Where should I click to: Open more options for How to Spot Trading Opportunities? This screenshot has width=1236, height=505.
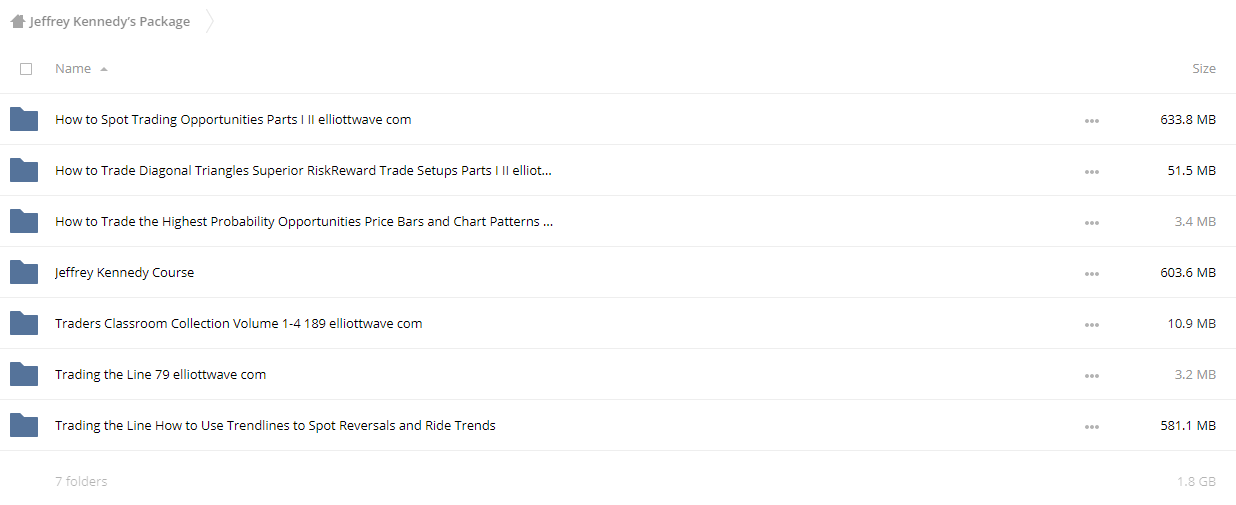point(1091,121)
